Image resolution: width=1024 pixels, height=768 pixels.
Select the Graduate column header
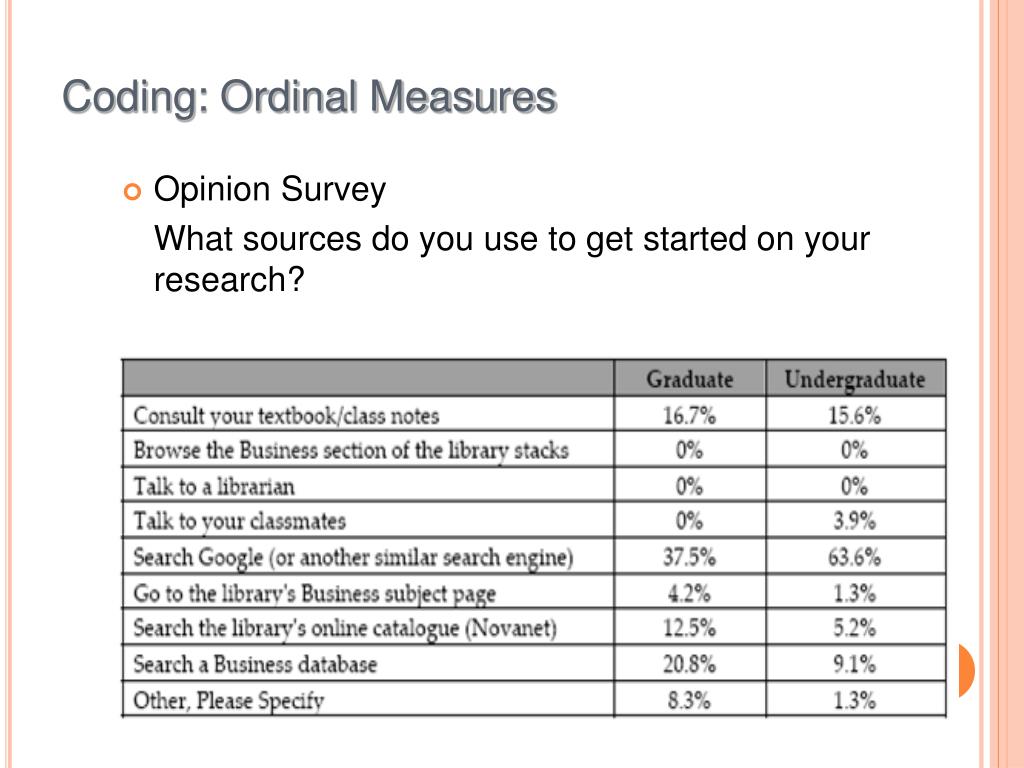coord(690,379)
